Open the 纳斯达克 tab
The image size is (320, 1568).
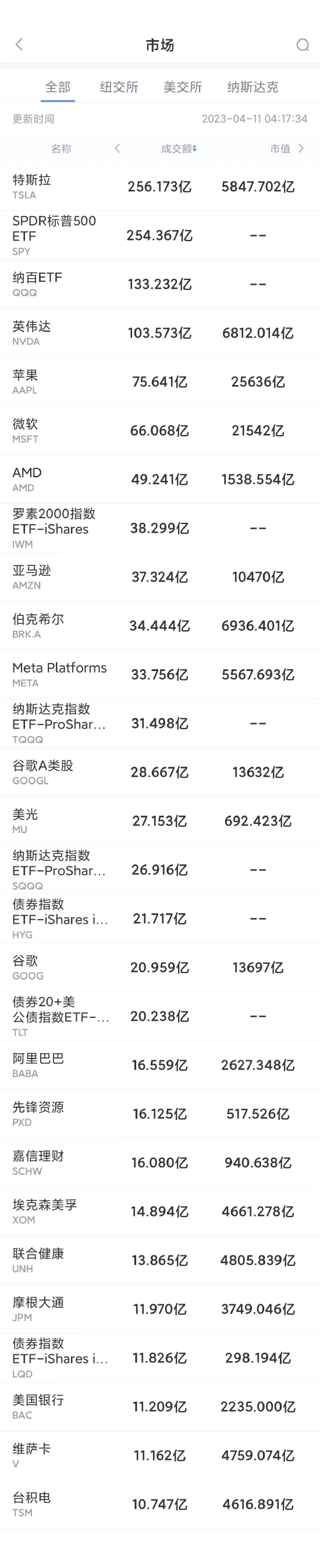coord(253,87)
